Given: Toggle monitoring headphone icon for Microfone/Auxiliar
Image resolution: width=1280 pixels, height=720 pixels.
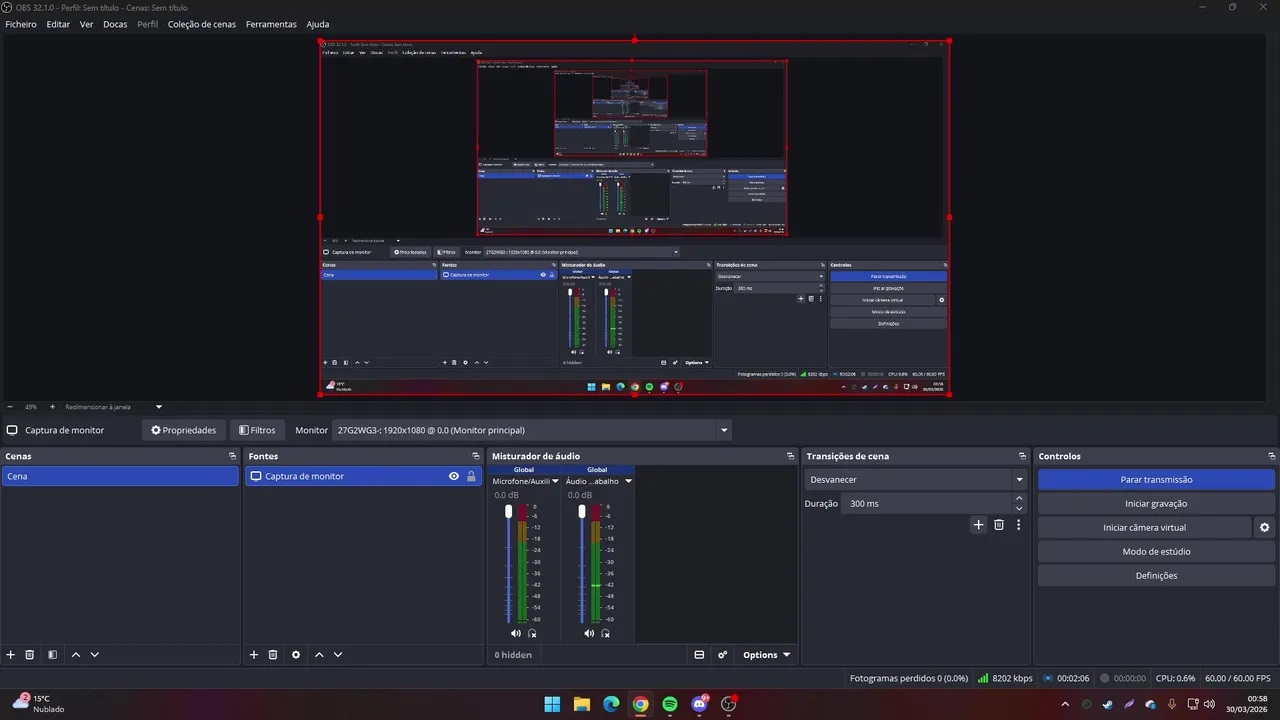Looking at the screenshot, I should coord(532,633).
